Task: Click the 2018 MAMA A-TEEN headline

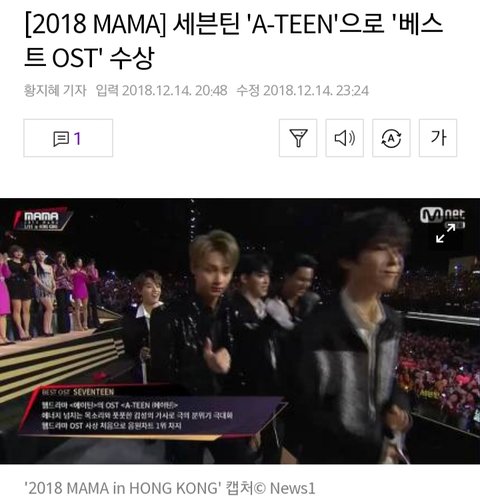Action: (233, 41)
